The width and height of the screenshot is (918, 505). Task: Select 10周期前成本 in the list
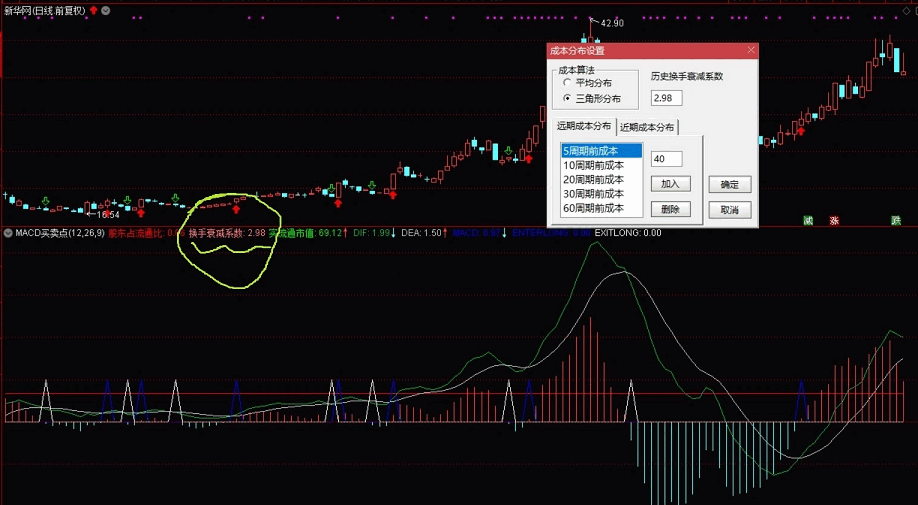click(x=601, y=166)
